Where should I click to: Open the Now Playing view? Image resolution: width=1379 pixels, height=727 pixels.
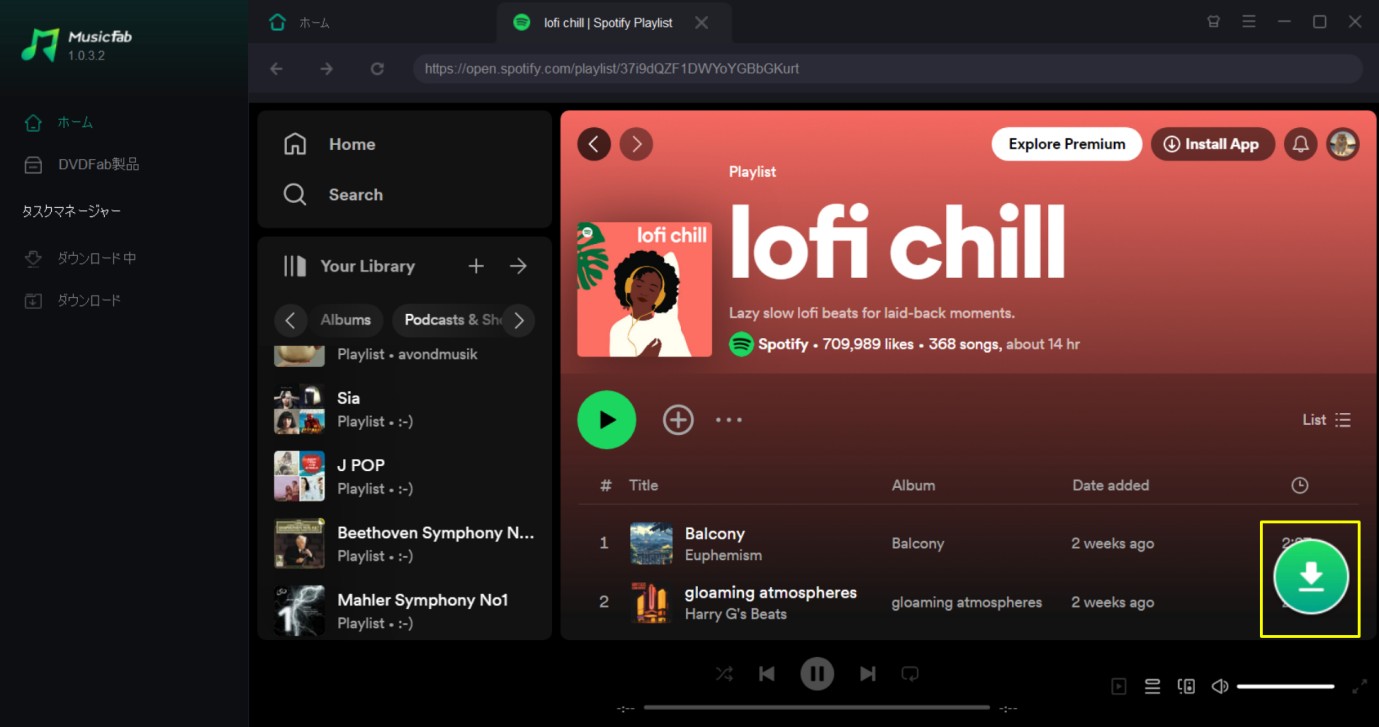(x=1119, y=686)
